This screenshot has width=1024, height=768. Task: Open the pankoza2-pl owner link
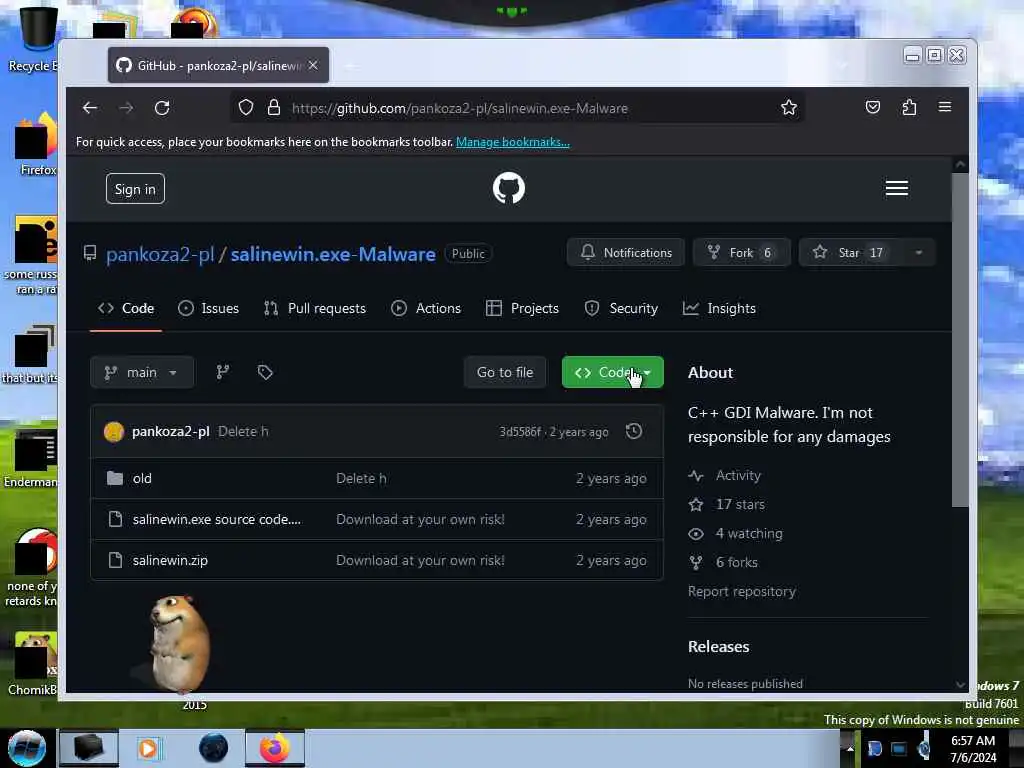160,254
